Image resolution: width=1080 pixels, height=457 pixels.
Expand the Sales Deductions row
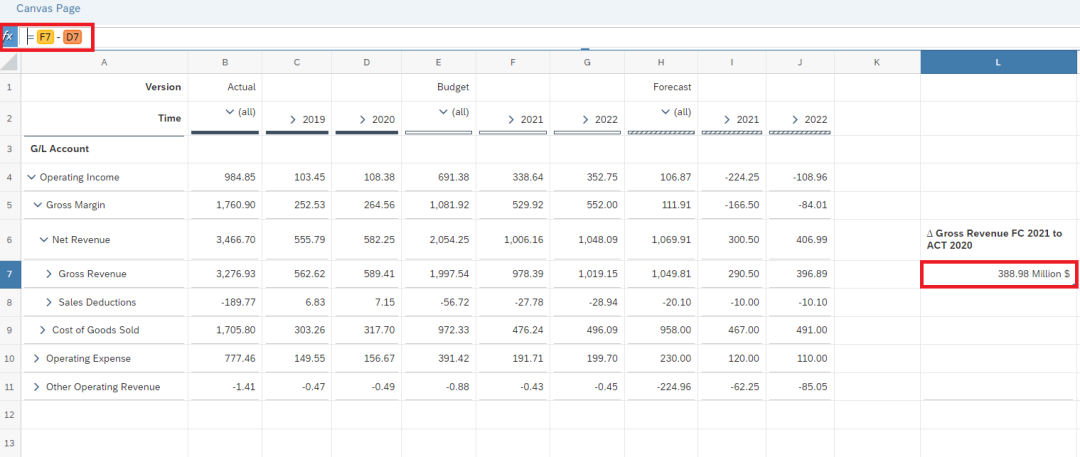(50, 302)
